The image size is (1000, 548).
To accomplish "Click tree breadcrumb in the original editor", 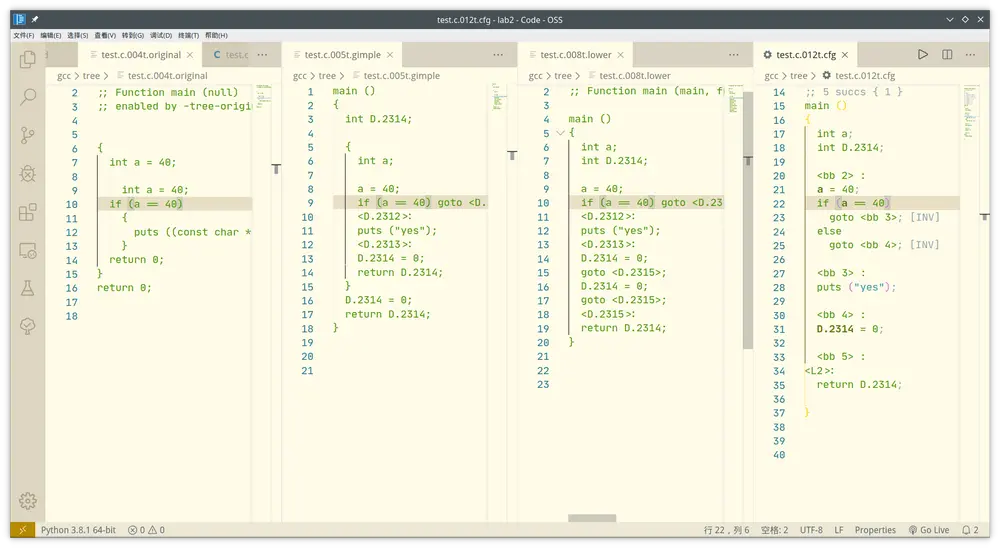I will pyautogui.click(x=91, y=76).
